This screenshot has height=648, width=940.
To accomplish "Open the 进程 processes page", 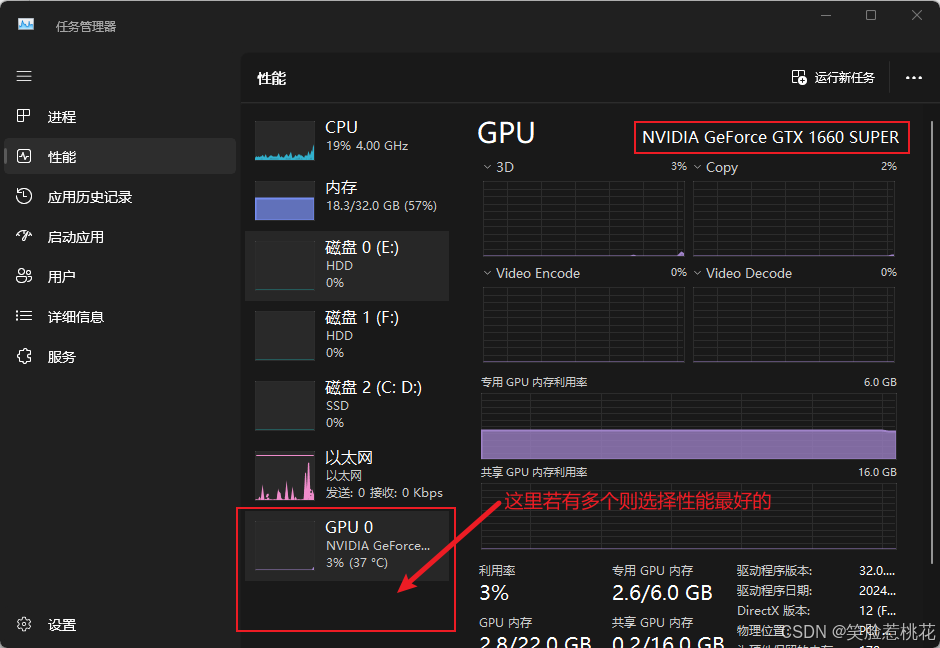I will [x=120, y=117].
